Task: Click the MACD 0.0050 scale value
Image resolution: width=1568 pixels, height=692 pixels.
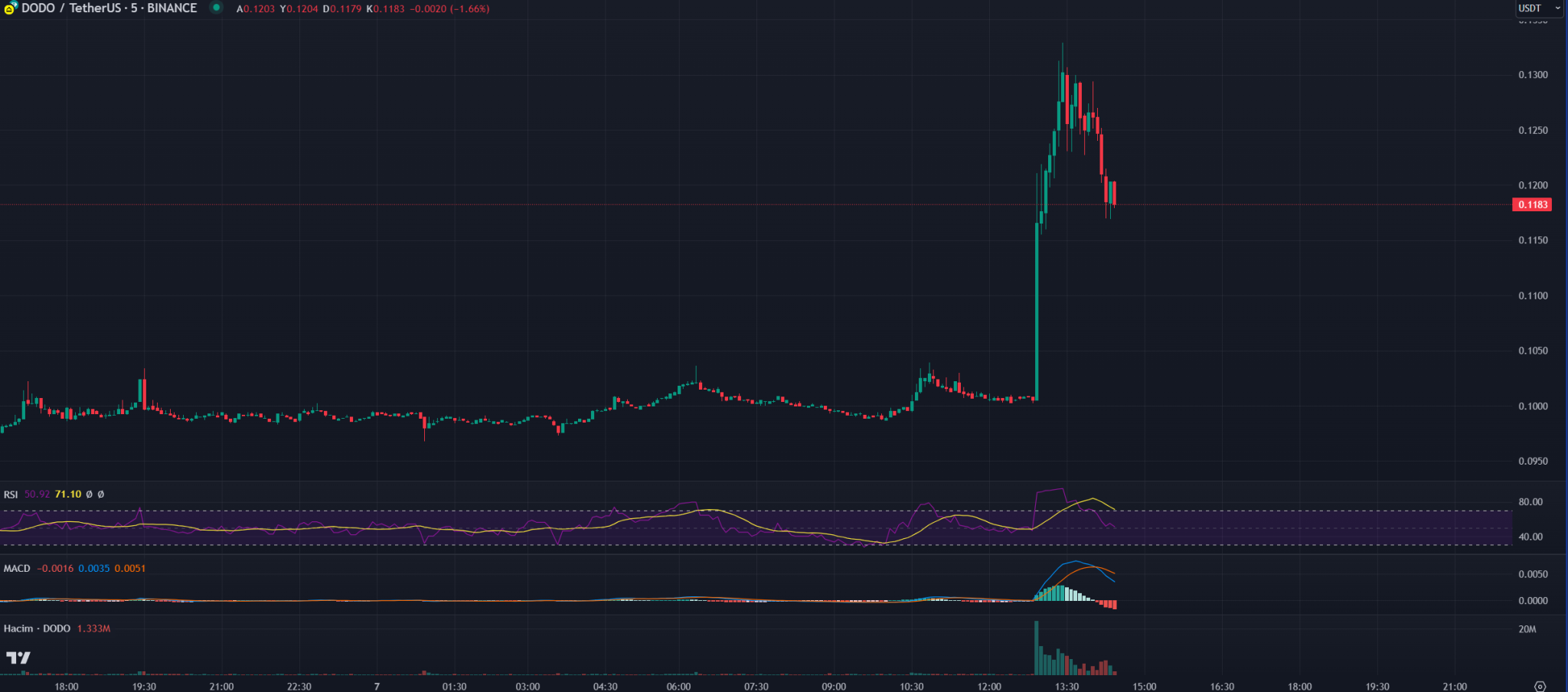Action: click(1533, 574)
